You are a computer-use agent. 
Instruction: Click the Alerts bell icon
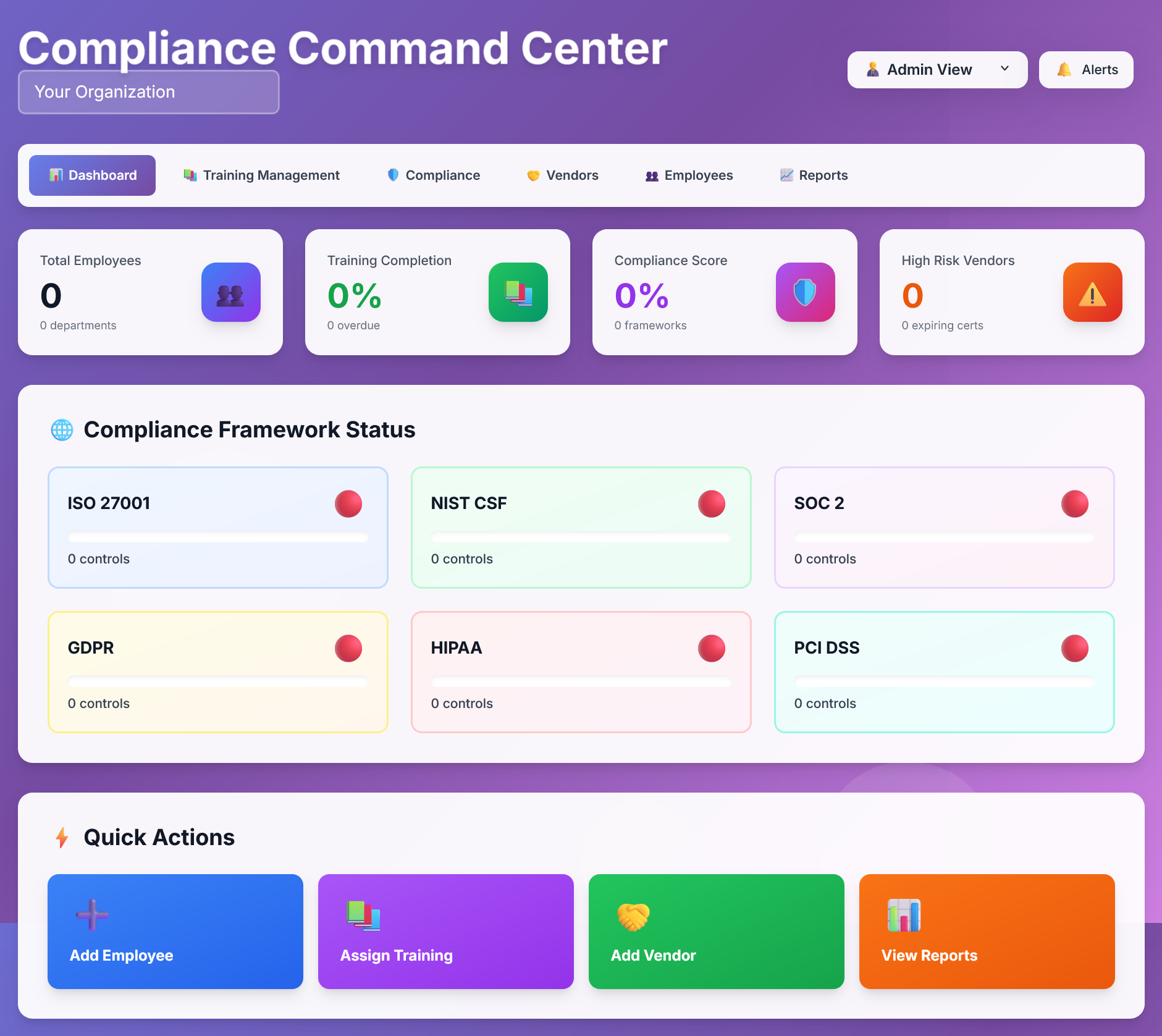[x=1064, y=69]
